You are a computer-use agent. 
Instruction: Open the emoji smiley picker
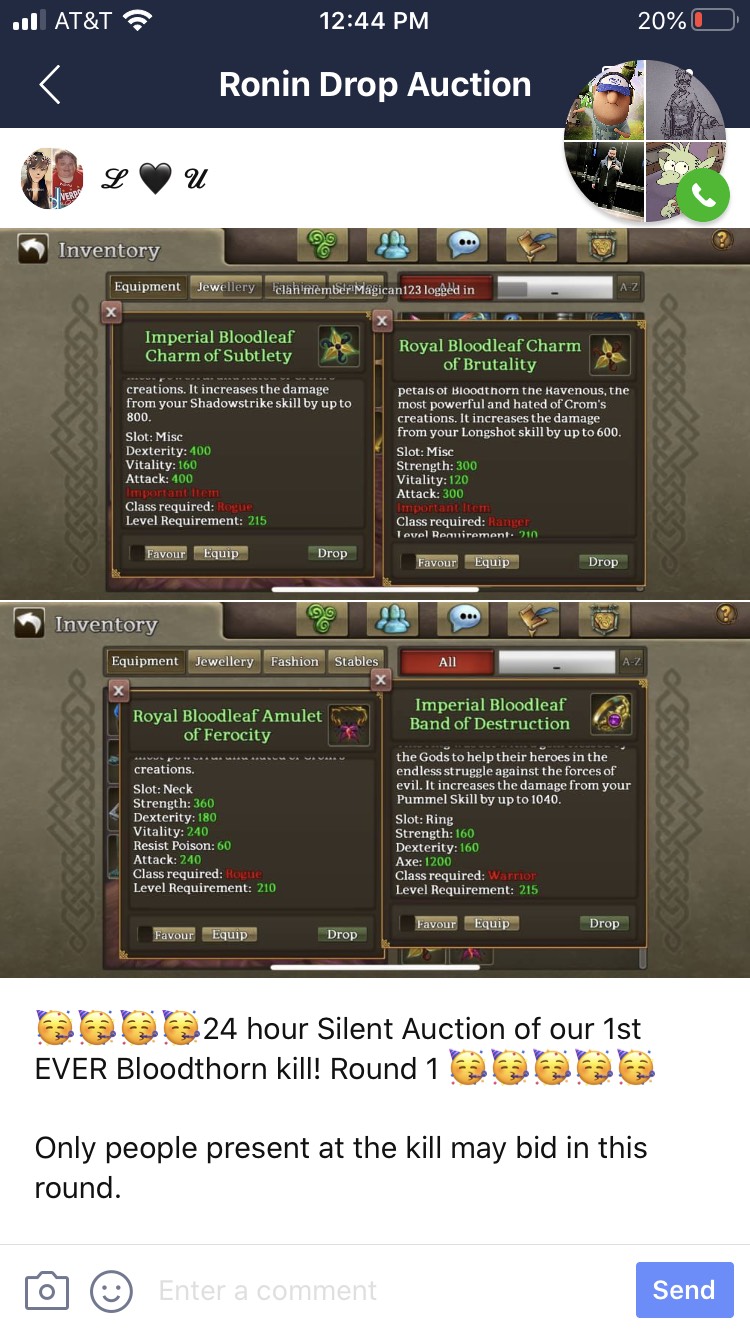pos(111,1290)
